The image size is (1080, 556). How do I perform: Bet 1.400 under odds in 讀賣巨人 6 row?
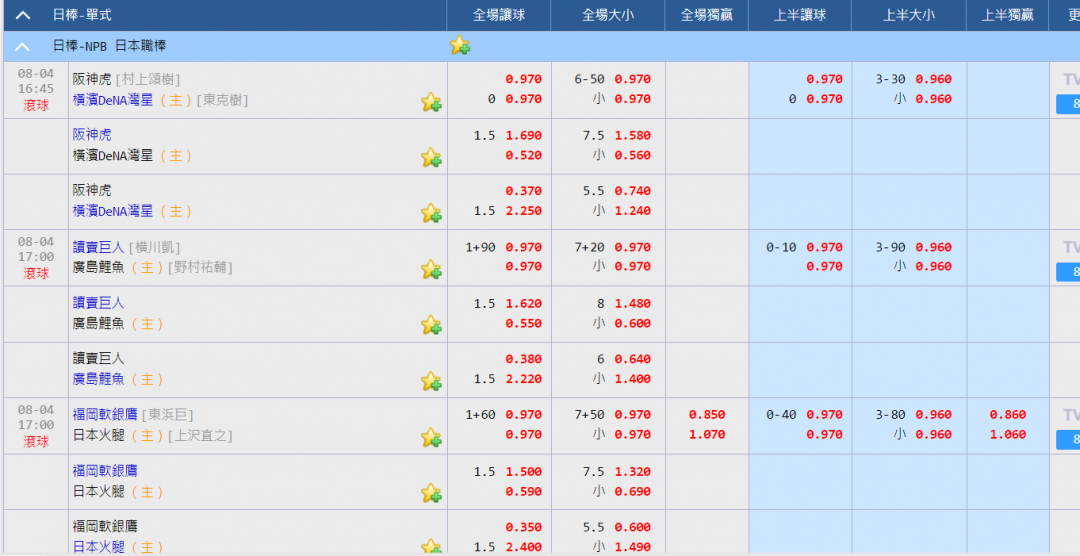tap(633, 379)
